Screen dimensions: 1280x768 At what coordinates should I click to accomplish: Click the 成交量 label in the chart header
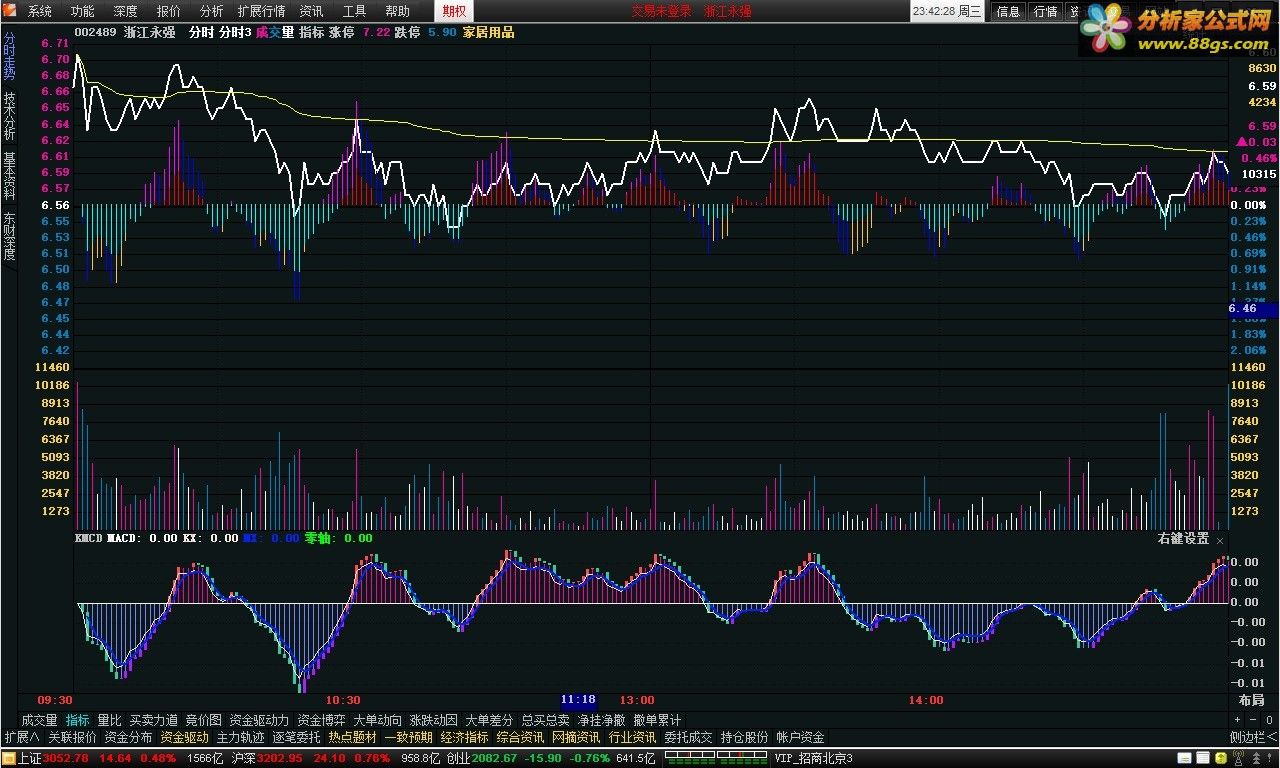pyautogui.click(x=275, y=33)
